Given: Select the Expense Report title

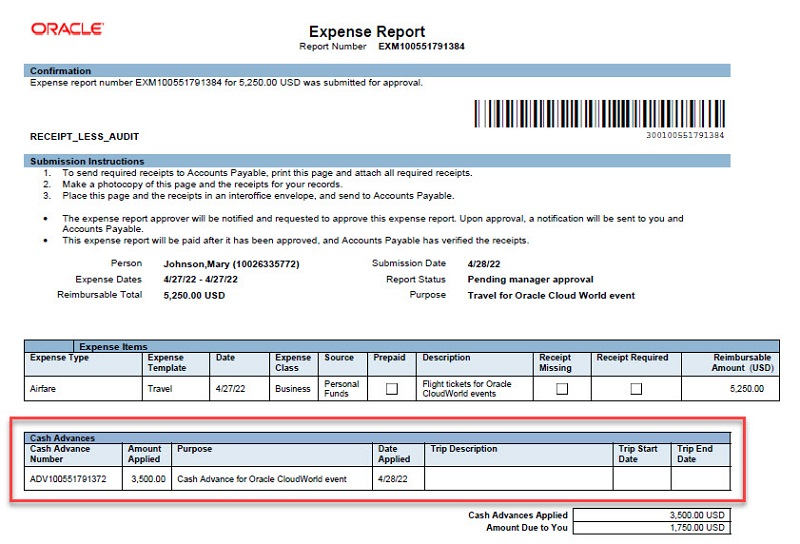Looking at the screenshot, I should click(x=367, y=32).
